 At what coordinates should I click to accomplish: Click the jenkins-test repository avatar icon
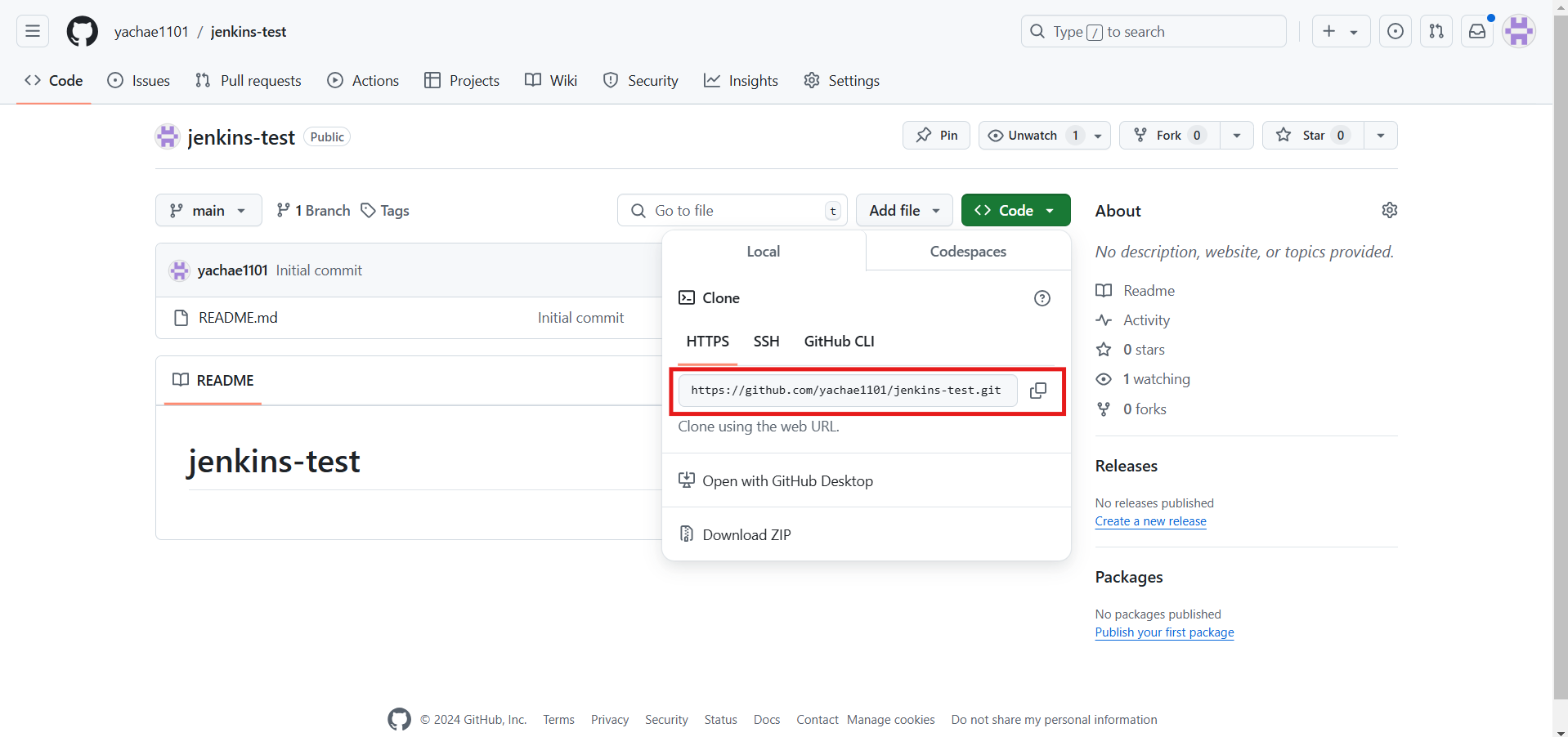pos(168,136)
